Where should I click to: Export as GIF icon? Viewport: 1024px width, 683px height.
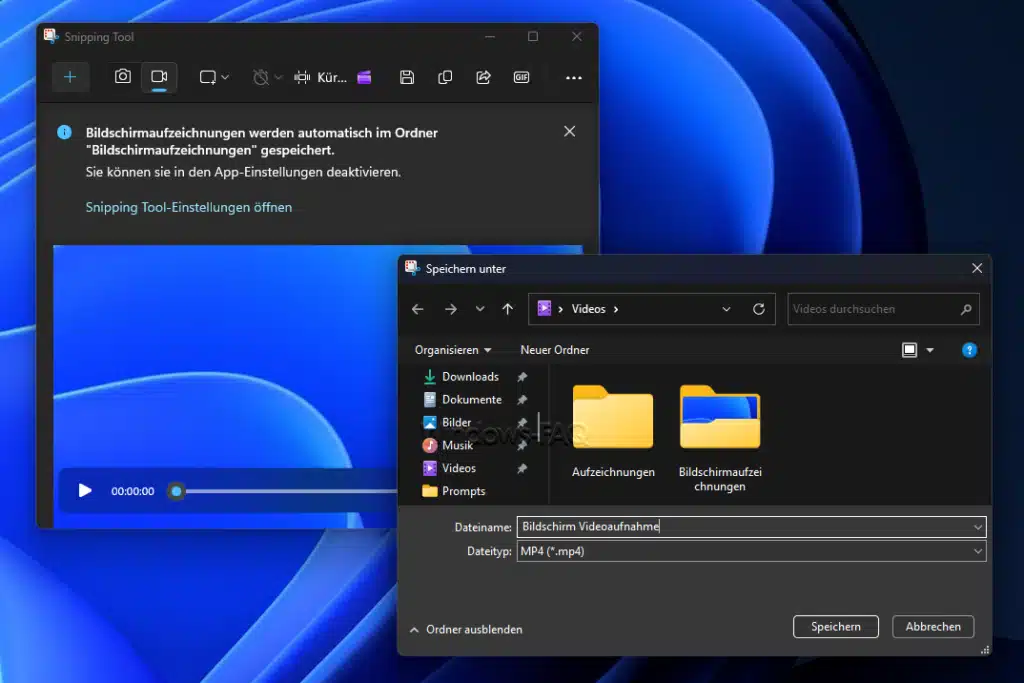point(521,77)
